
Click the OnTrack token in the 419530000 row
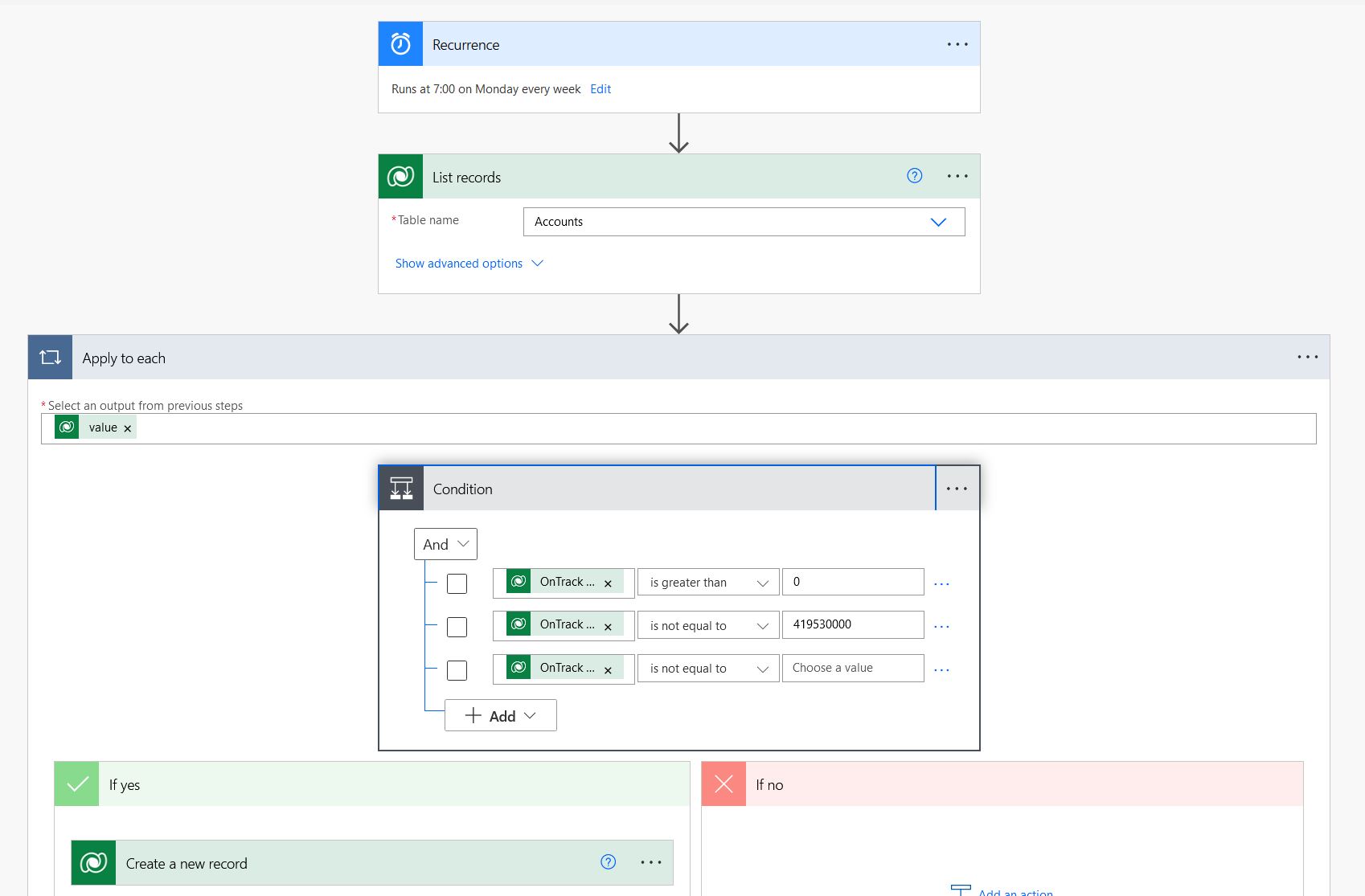coord(565,624)
